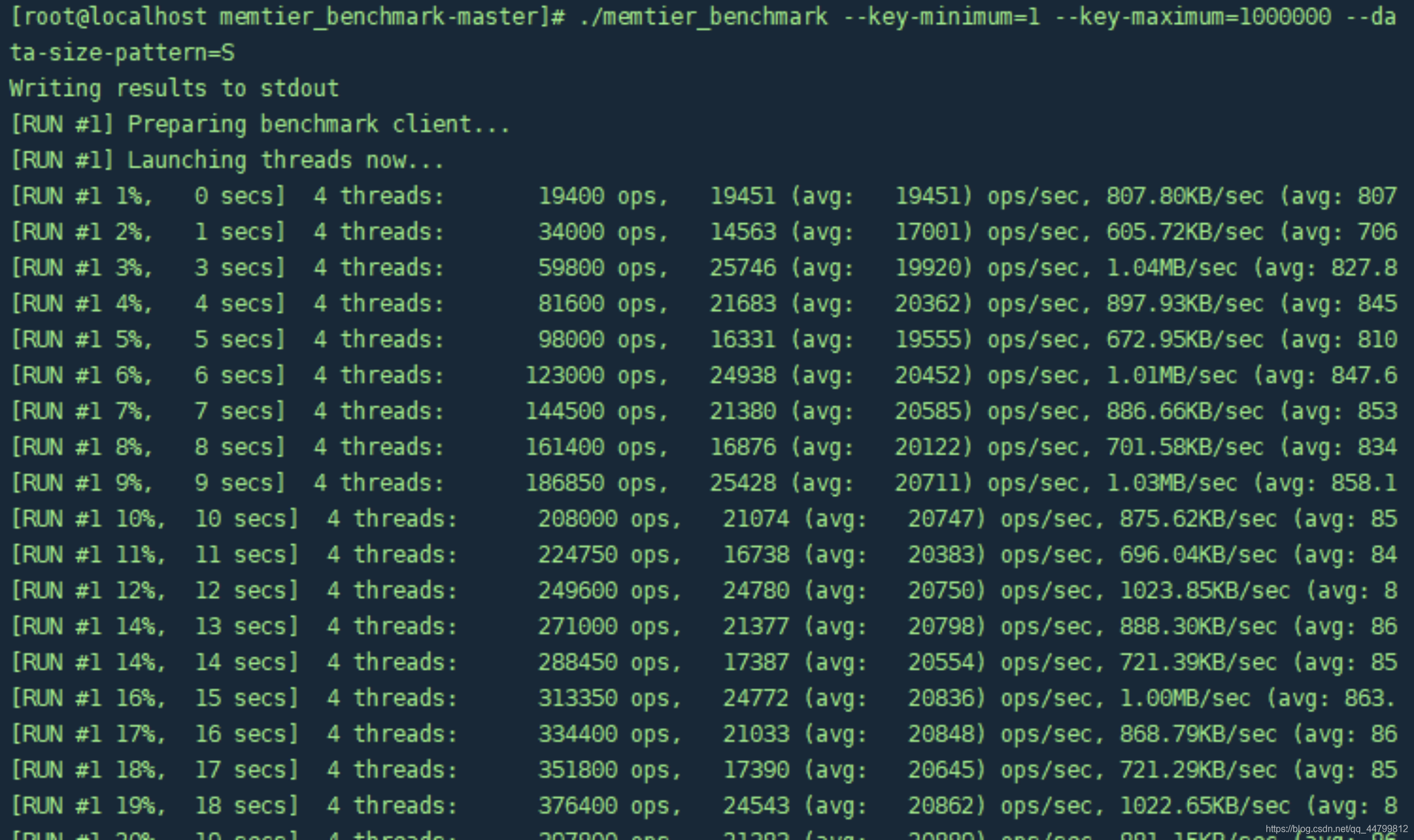Click the "24938" ops/sec value
Viewport: 1414px width, 840px height.
coord(743,376)
